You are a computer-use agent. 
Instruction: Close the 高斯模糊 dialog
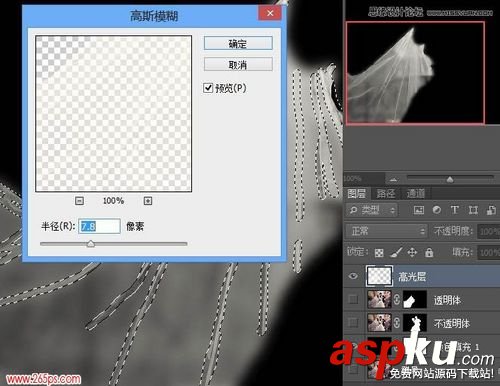(x=270, y=13)
